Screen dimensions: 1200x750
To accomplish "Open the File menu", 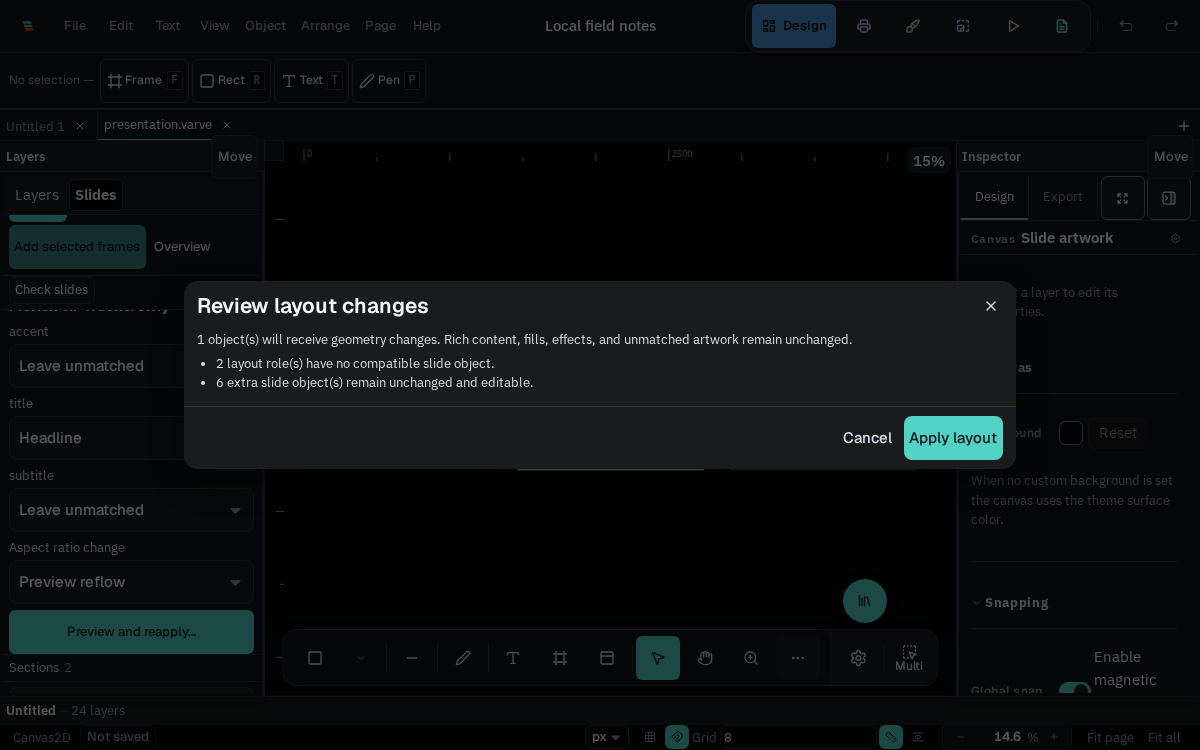I will tap(75, 26).
